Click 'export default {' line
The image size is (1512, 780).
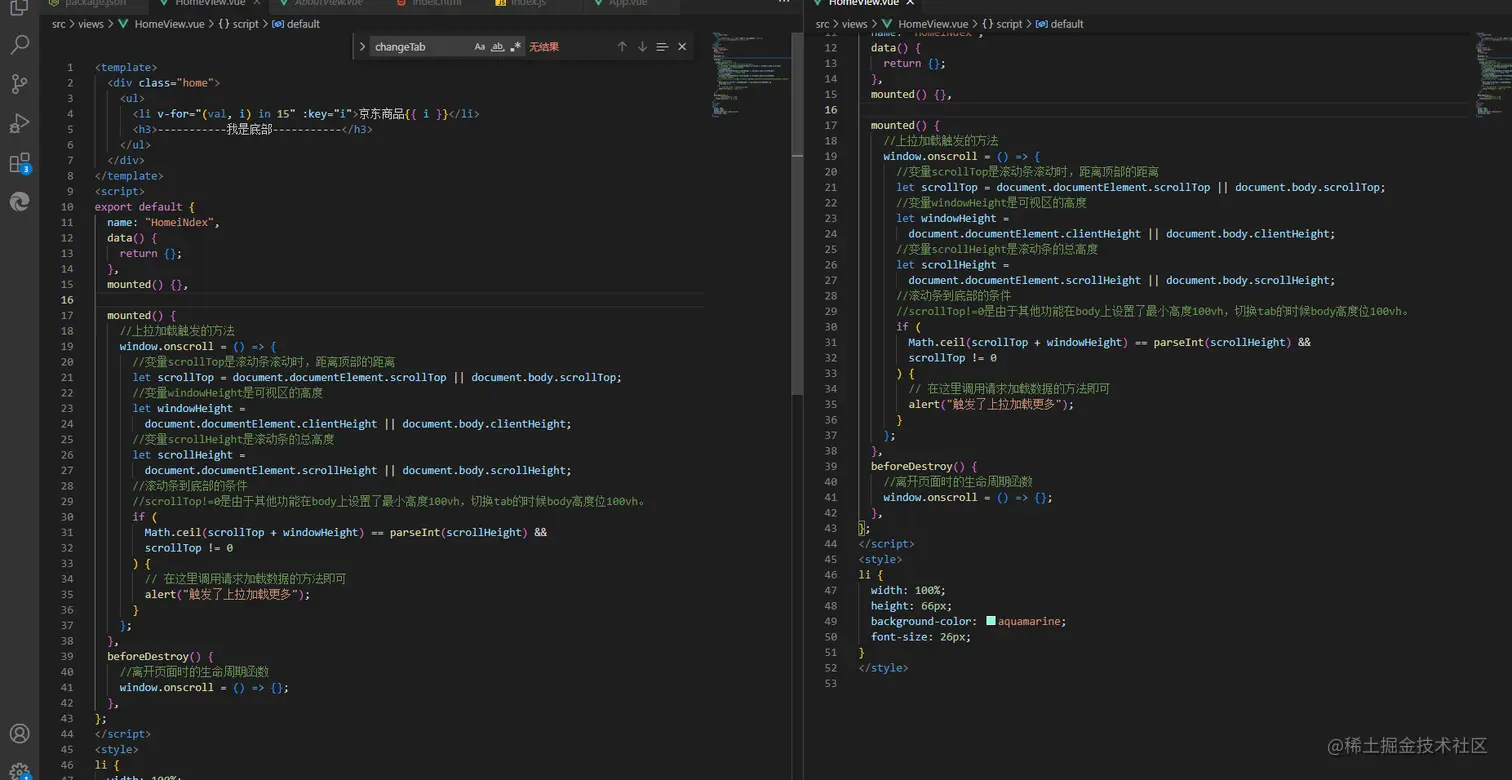(145, 207)
